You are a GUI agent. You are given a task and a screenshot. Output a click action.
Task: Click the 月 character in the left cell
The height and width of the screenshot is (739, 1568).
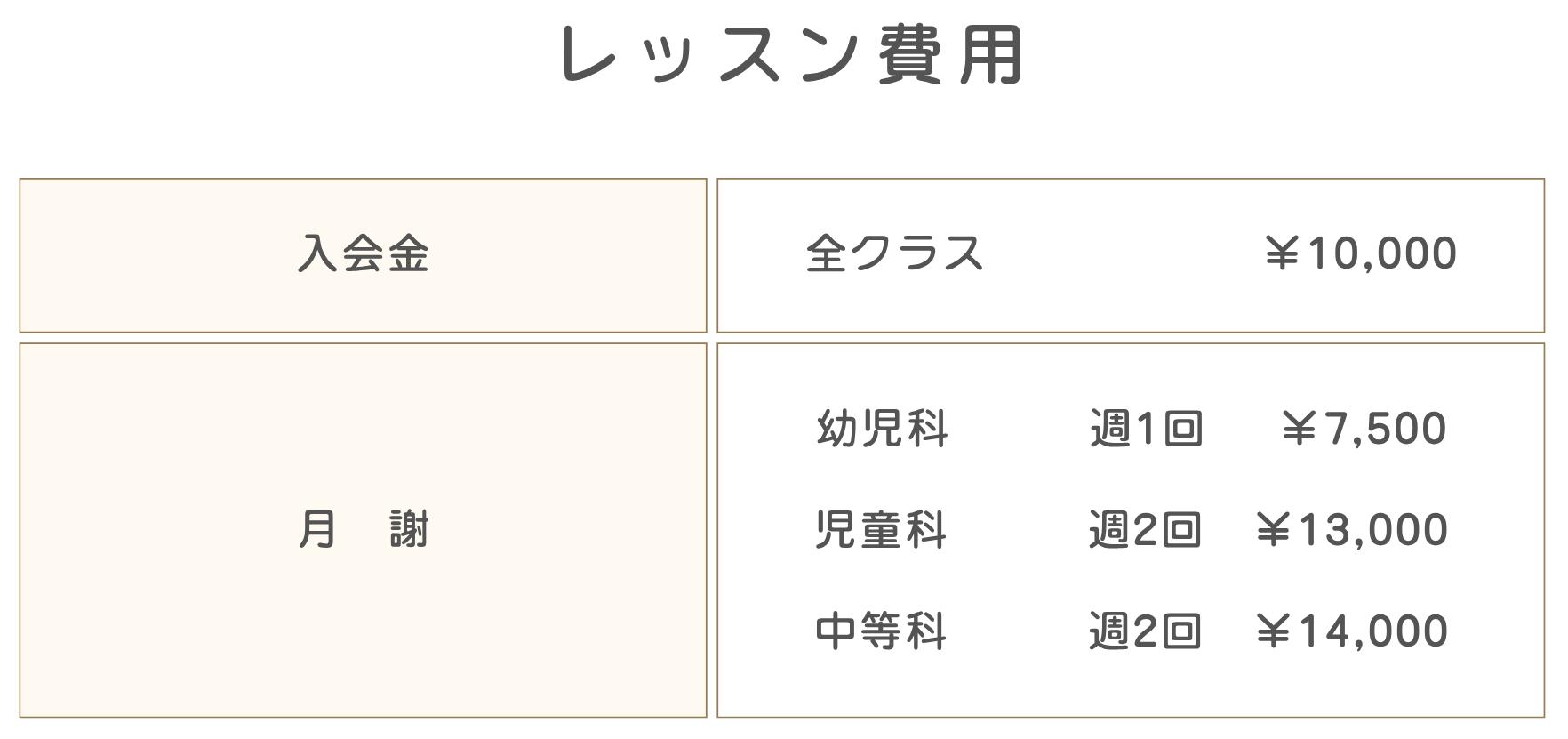pyautogui.click(x=317, y=530)
